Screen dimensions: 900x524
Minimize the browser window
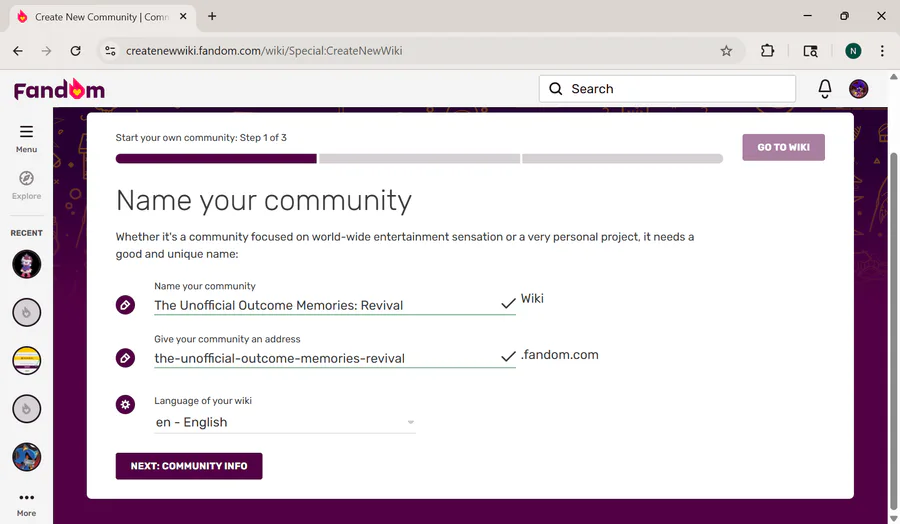tap(808, 16)
